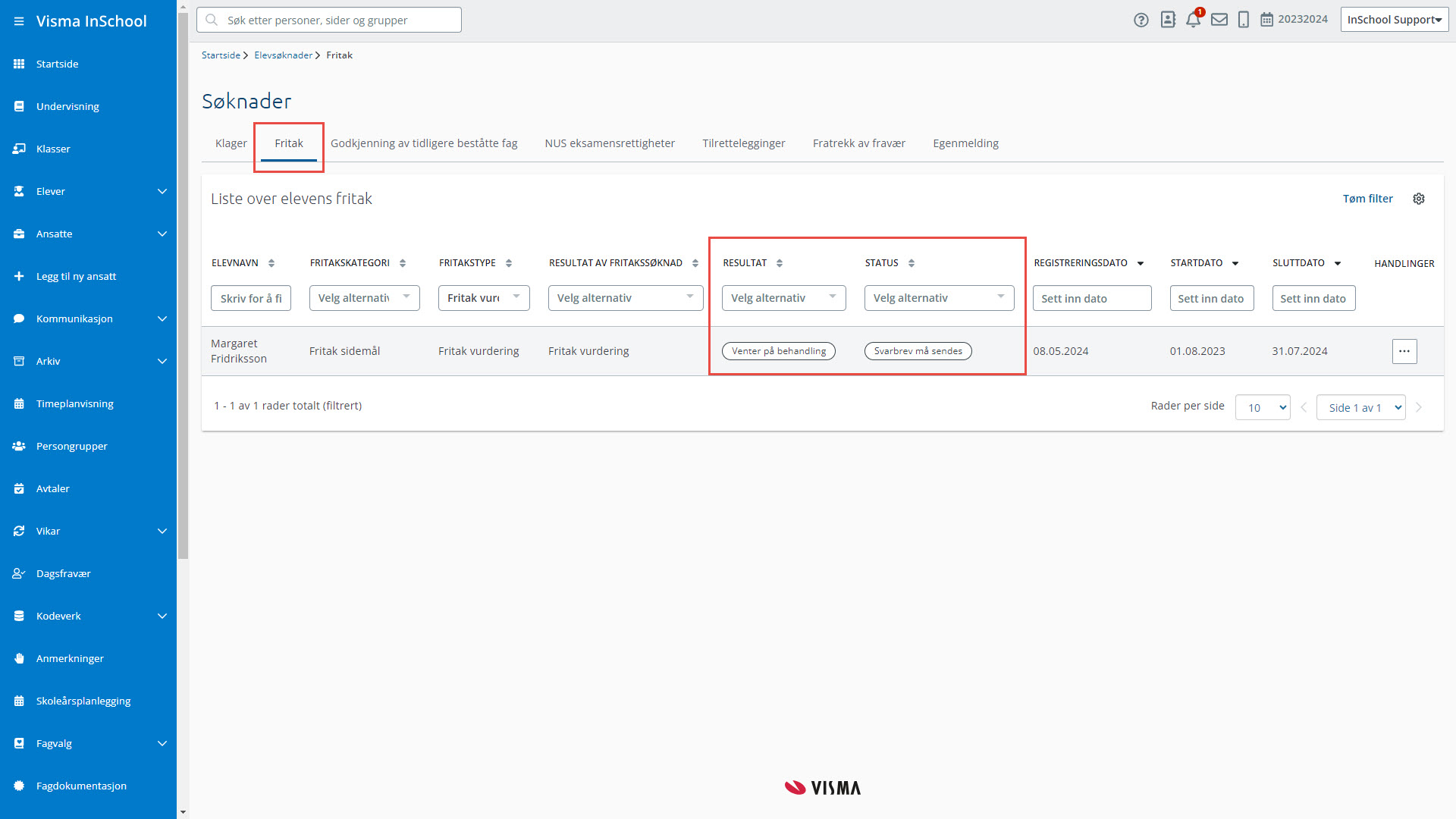The image size is (1456, 819).
Task: Sort by Fritakskategori column arrows
Action: (x=403, y=263)
